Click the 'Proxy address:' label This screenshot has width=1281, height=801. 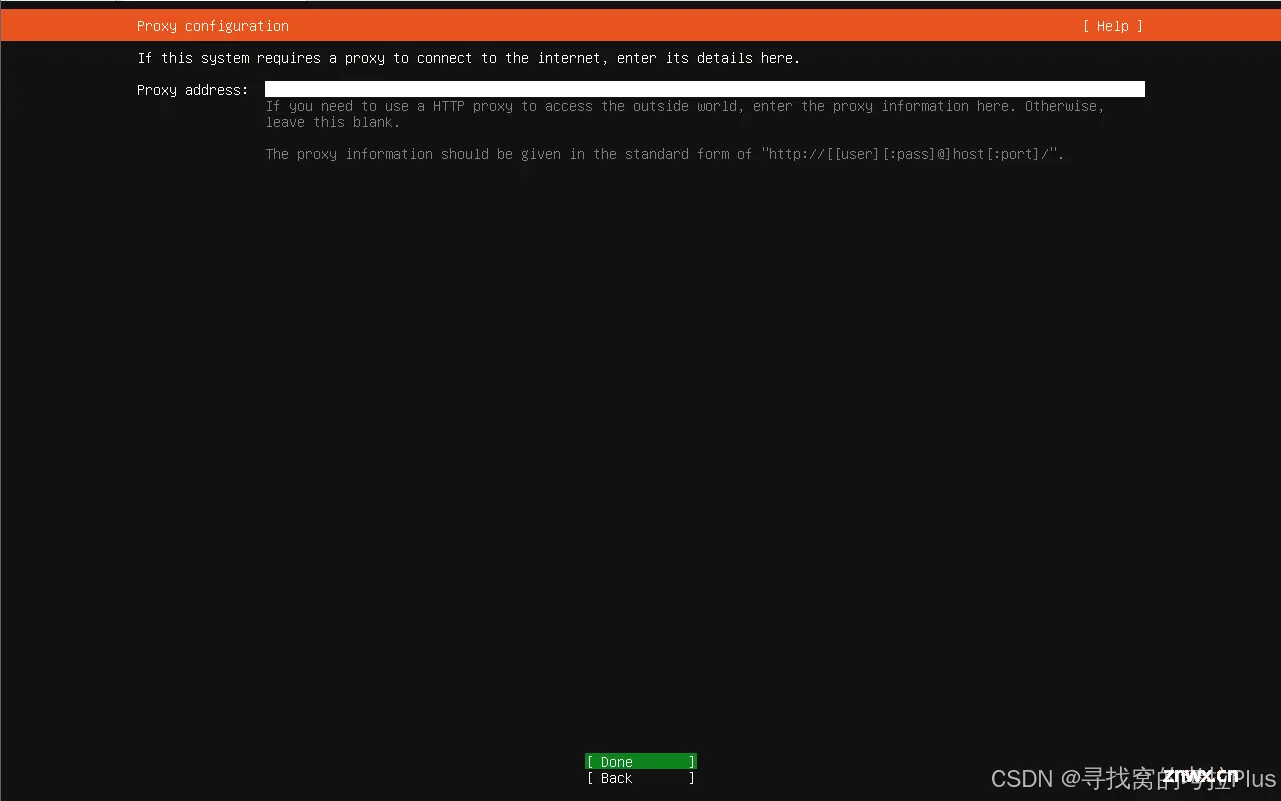point(192,90)
